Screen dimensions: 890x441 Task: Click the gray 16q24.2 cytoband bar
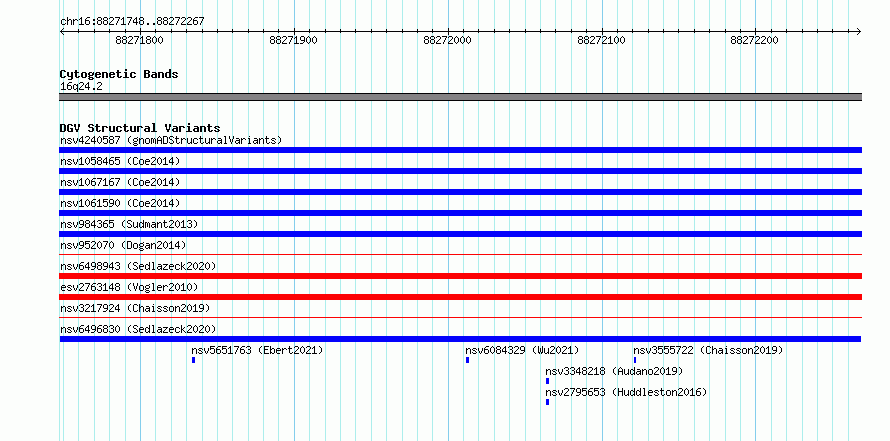[460, 97]
